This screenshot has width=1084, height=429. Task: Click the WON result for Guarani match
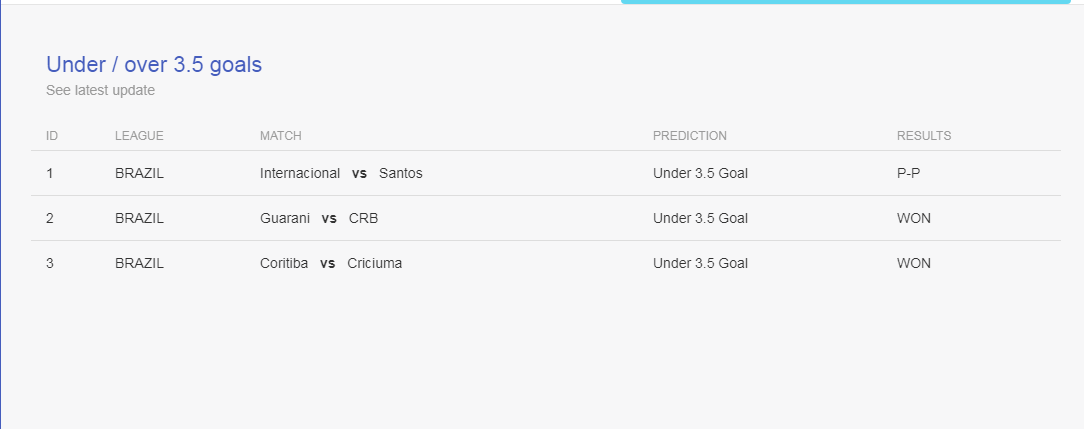pos(913,218)
